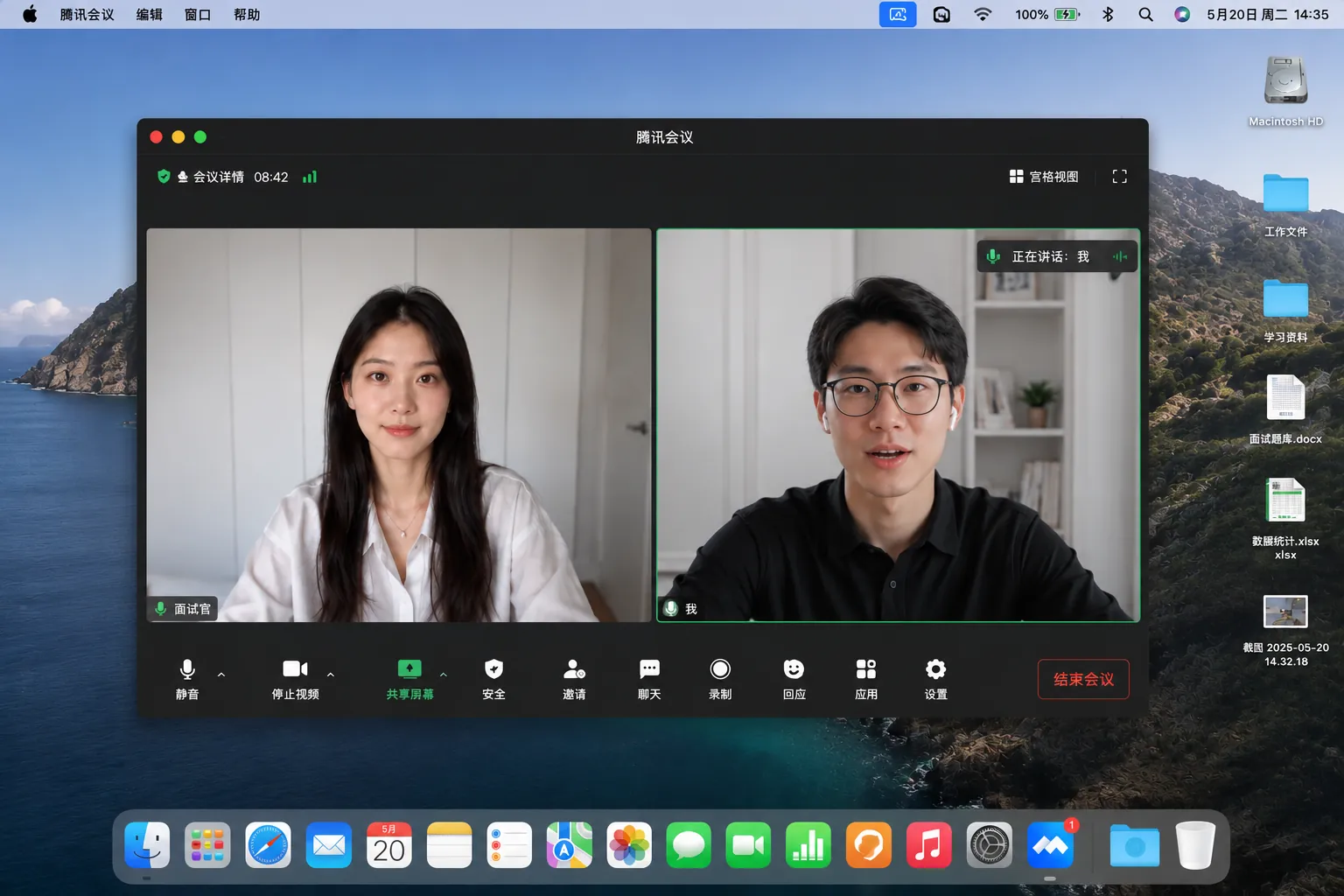Open Mail from the Dock
1344x896 pixels.
pos(329,845)
